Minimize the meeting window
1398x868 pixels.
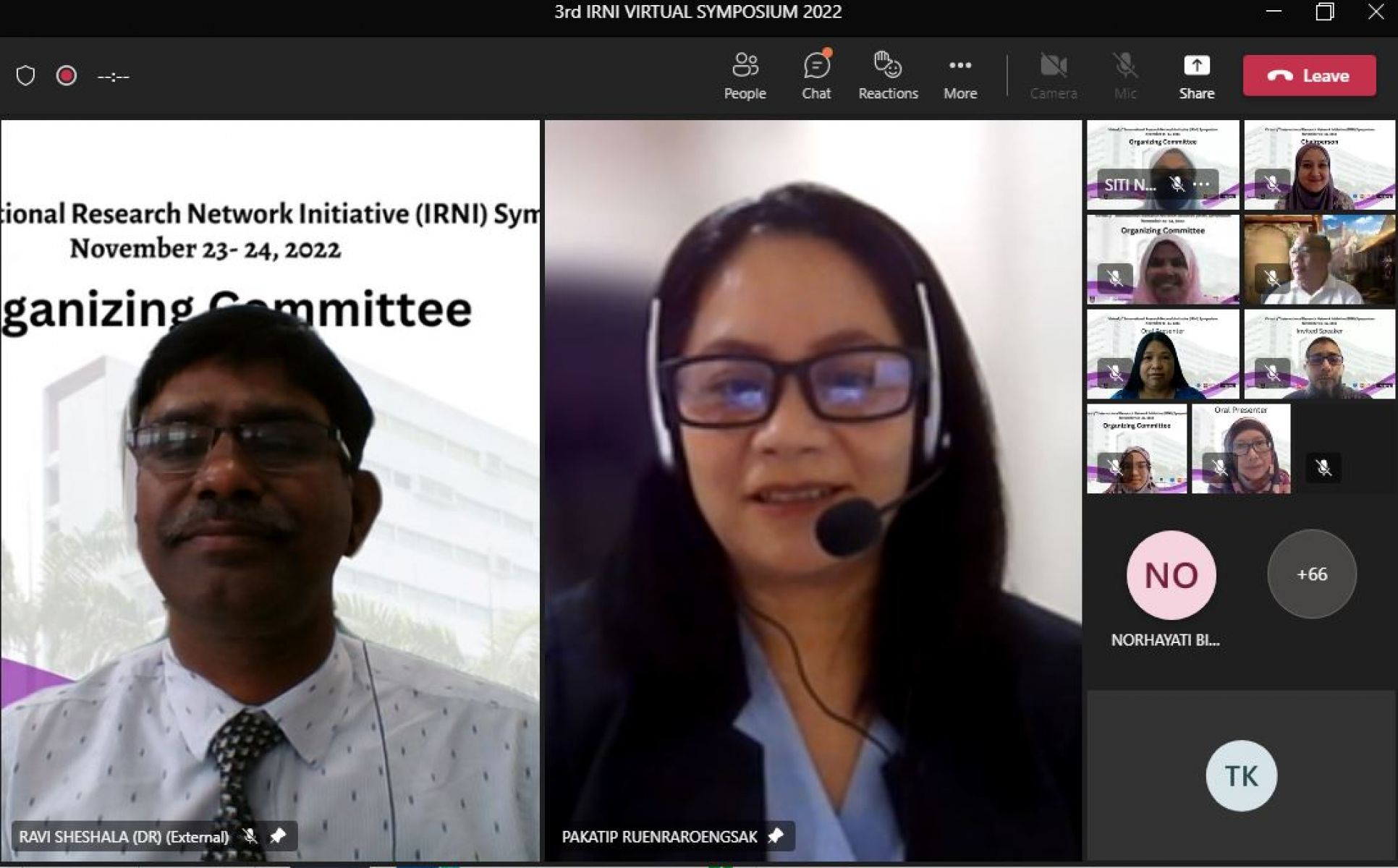click(x=1274, y=12)
